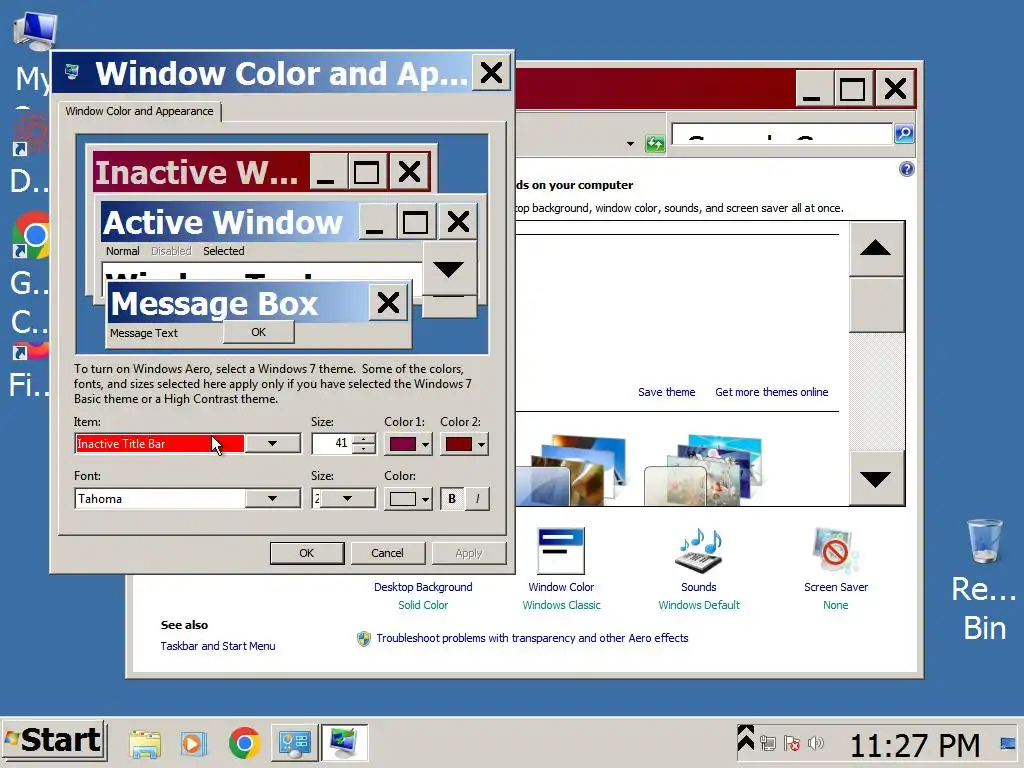1024x768 pixels.
Task: Open Get more themes online link
Action: (771, 392)
